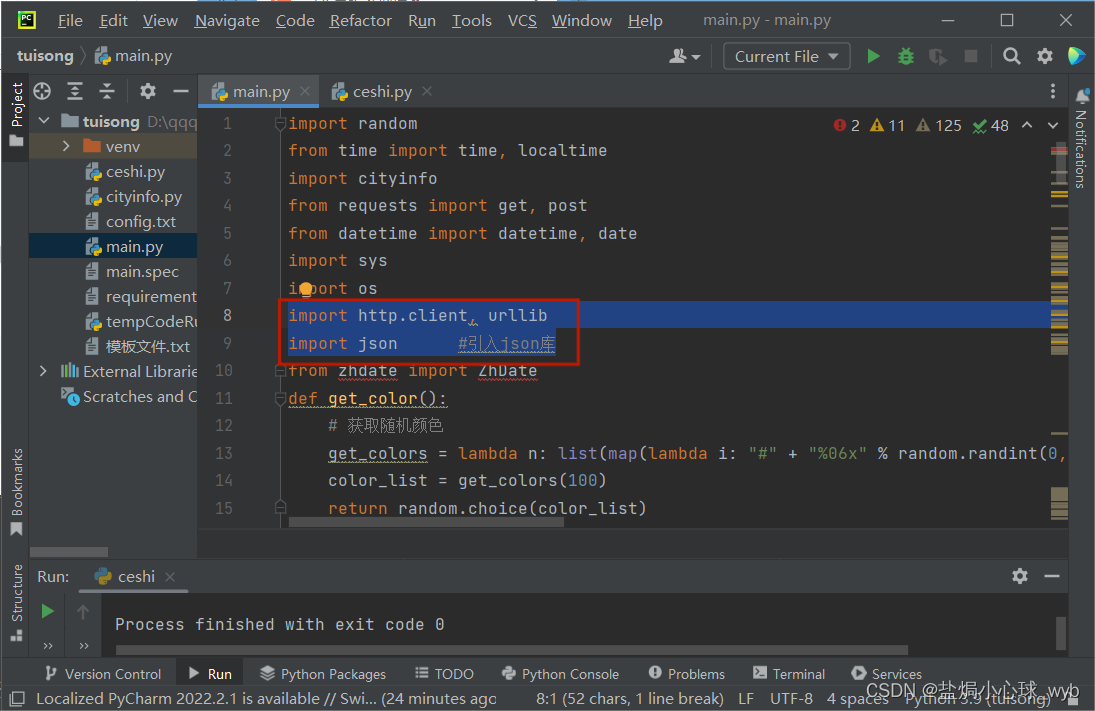The image size is (1095, 711).
Task: Toggle the Structure side tool window
Action: (16, 601)
